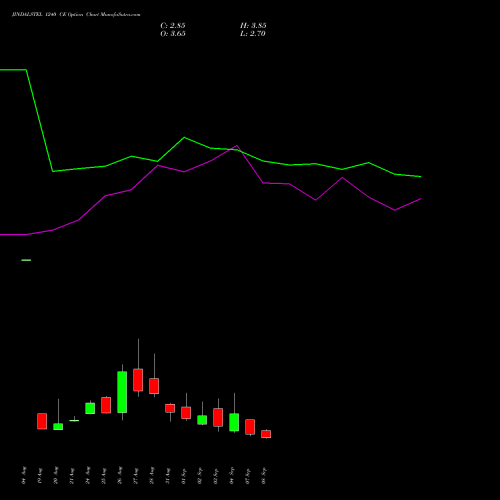500x500 pixels.
Task: Click the red candle above 19 Aug
Action: 42,421
